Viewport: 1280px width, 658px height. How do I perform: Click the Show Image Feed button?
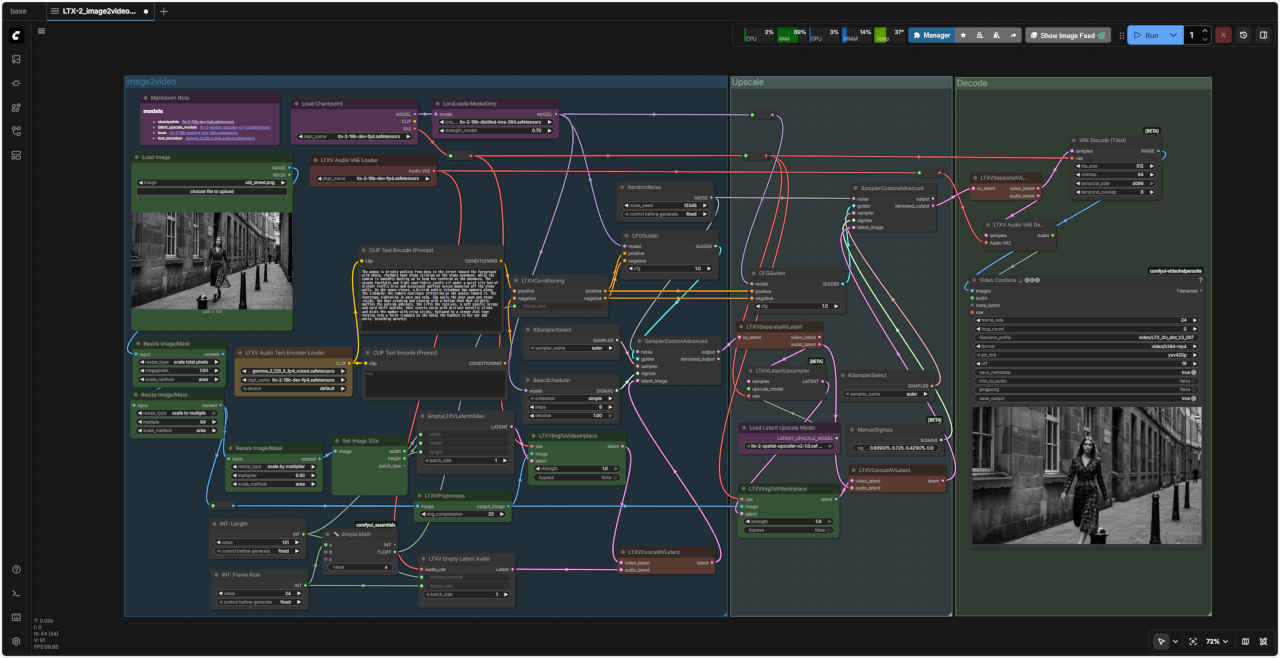(1067, 35)
